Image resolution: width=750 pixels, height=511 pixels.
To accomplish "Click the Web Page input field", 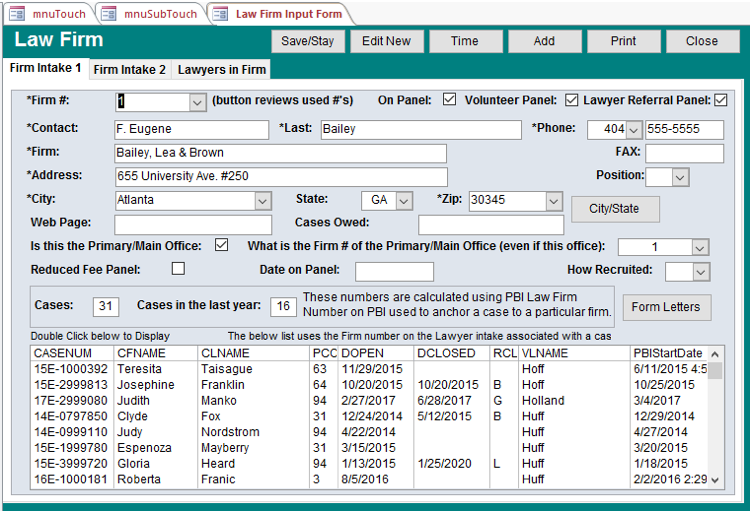I will click(x=192, y=224).
